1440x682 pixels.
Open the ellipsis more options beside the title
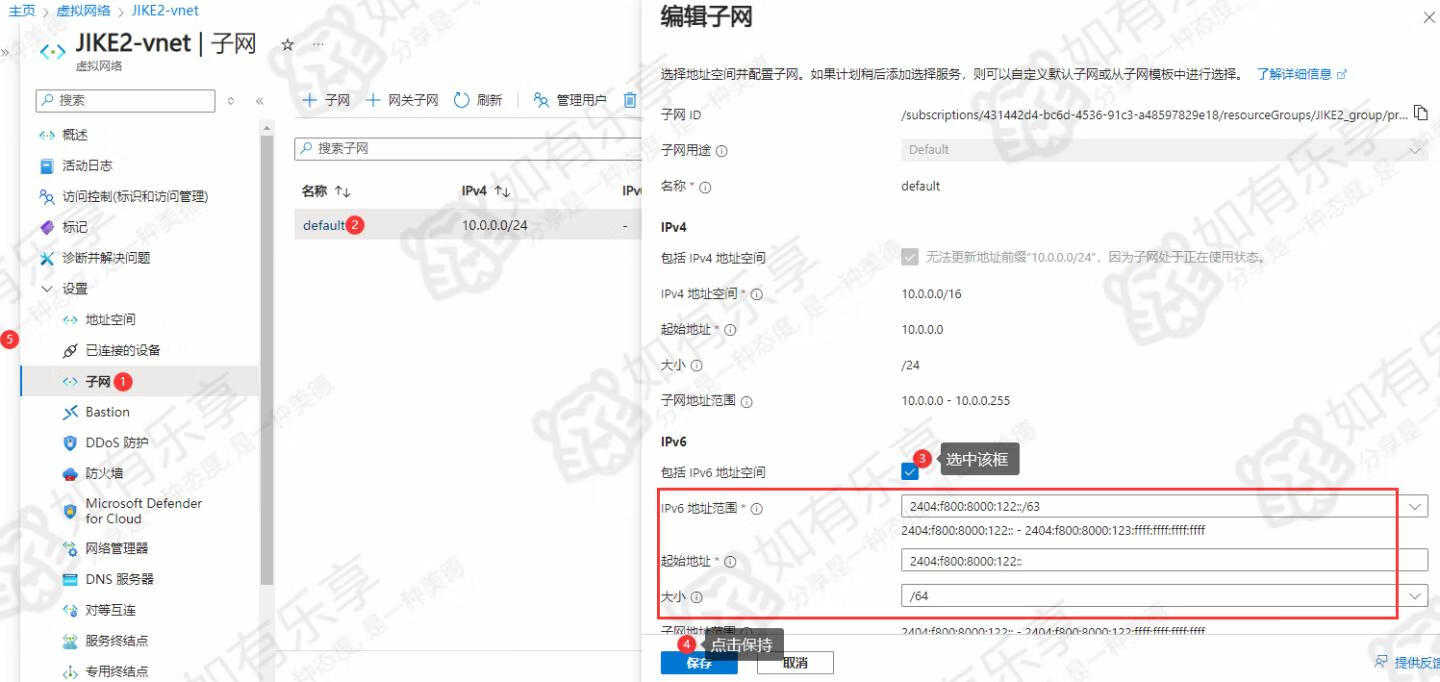click(318, 45)
